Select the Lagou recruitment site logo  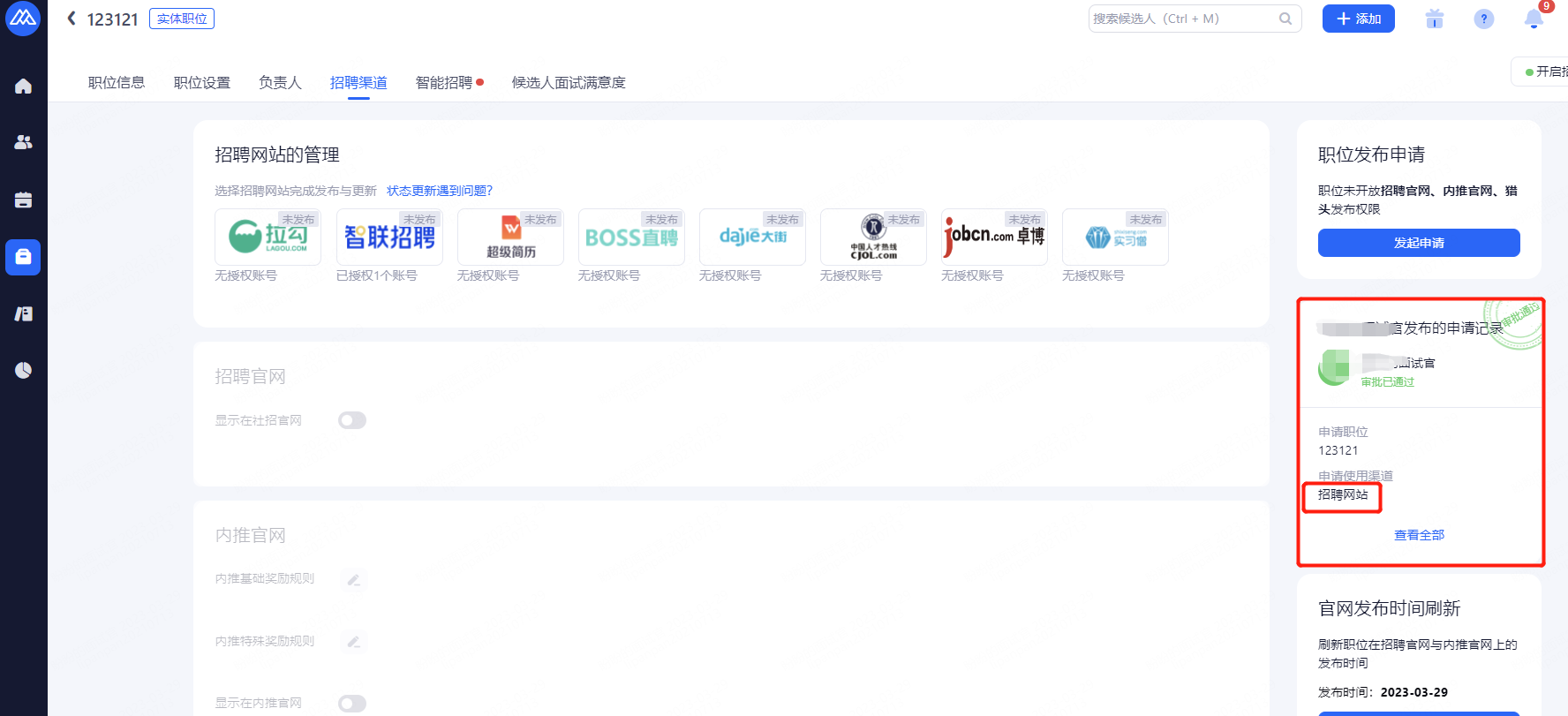268,237
